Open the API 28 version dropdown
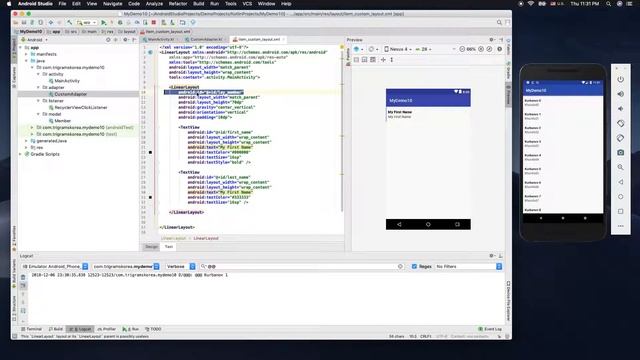 [423, 49]
